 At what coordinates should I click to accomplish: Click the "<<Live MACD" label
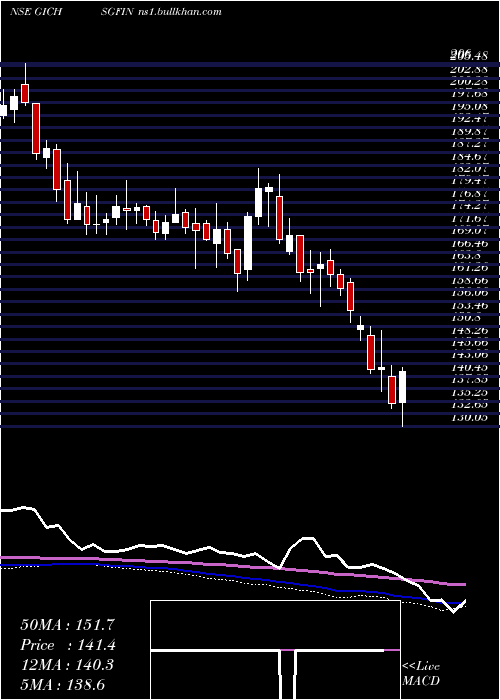coord(421,674)
